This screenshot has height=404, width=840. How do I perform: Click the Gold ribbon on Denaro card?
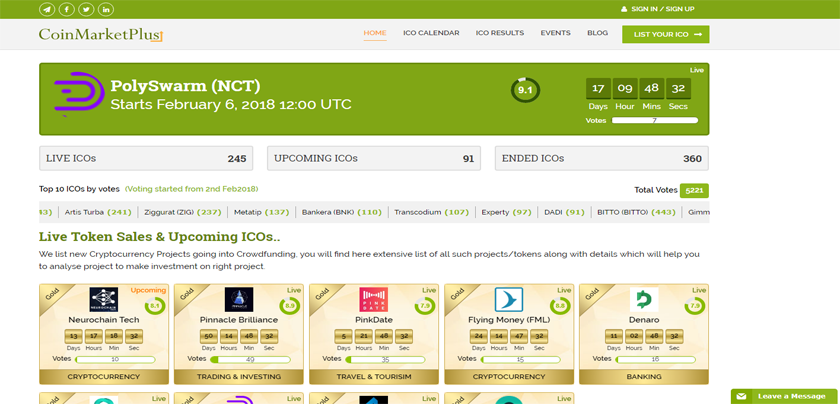(591, 296)
